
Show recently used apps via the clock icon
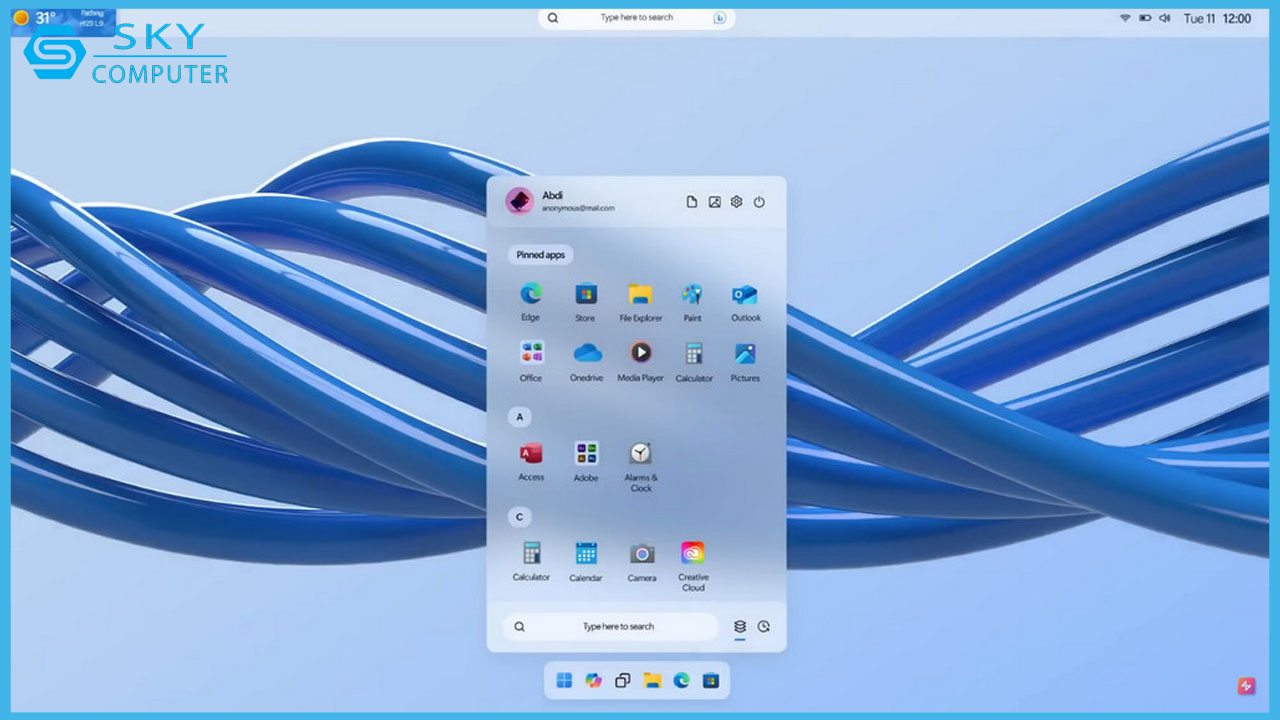click(762, 626)
